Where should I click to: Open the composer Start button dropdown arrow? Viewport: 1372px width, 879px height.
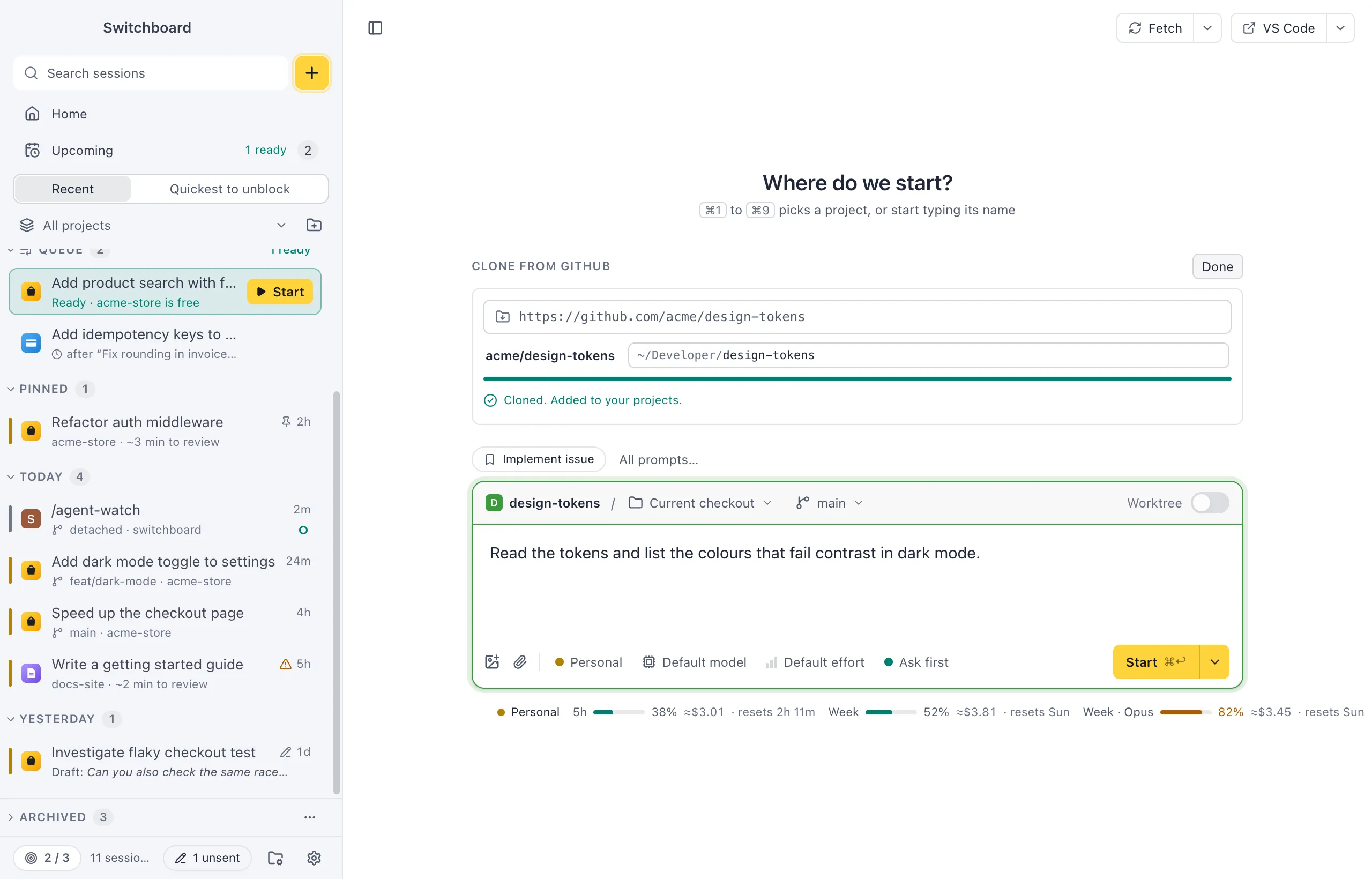click(x=1214, y=662)
